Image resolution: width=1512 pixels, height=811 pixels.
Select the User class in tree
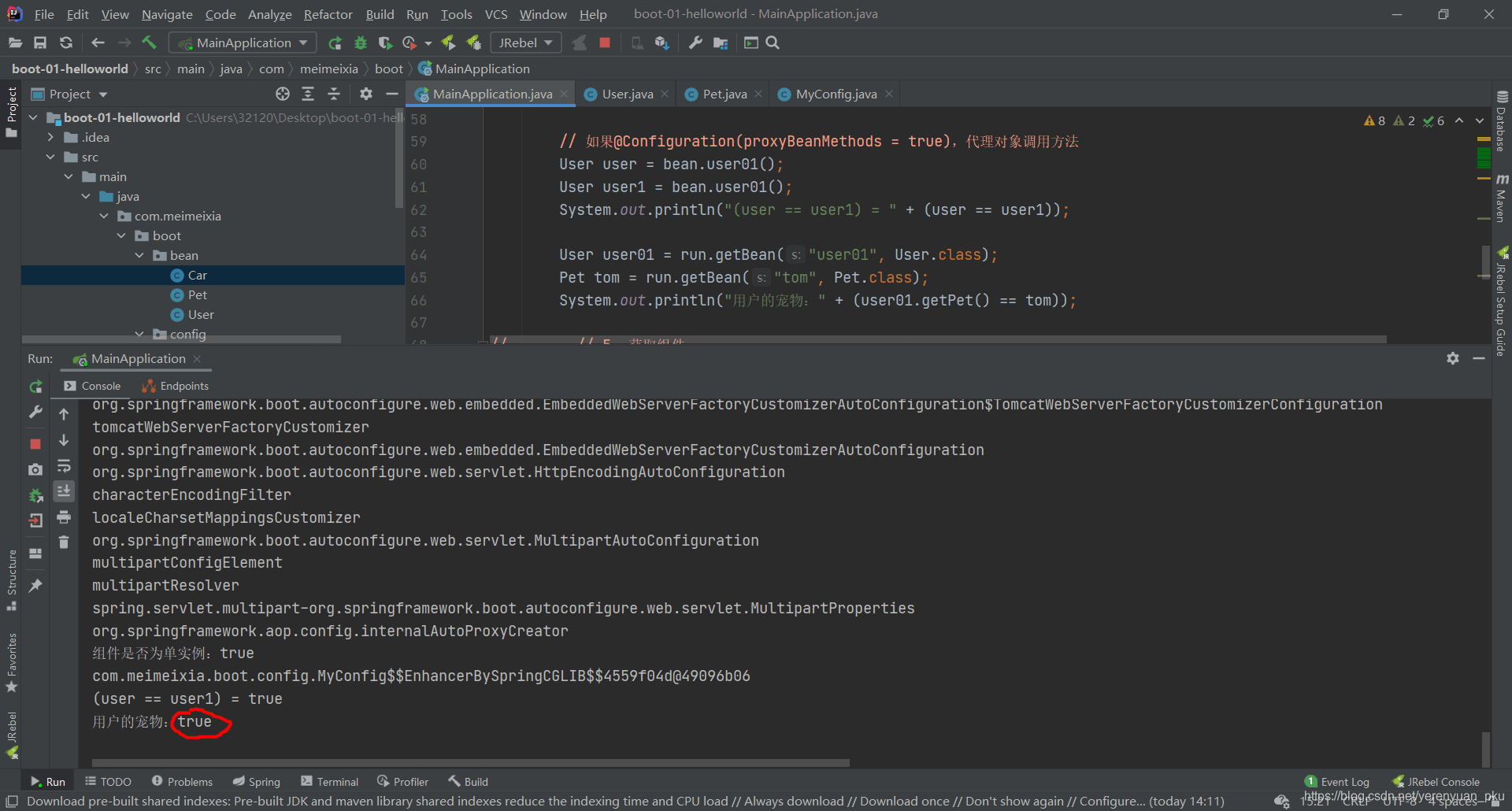pyautogui.click(x=200, y=314)
